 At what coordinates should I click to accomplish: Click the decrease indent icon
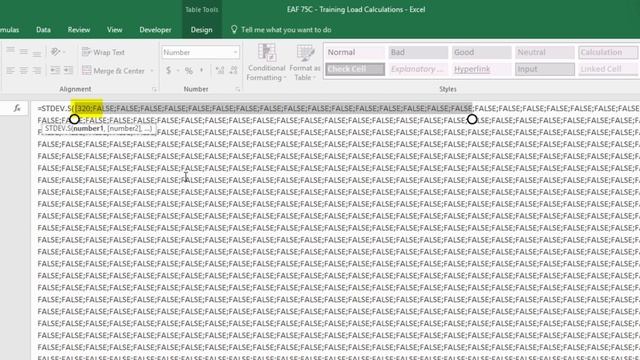[x=55, y=70]
